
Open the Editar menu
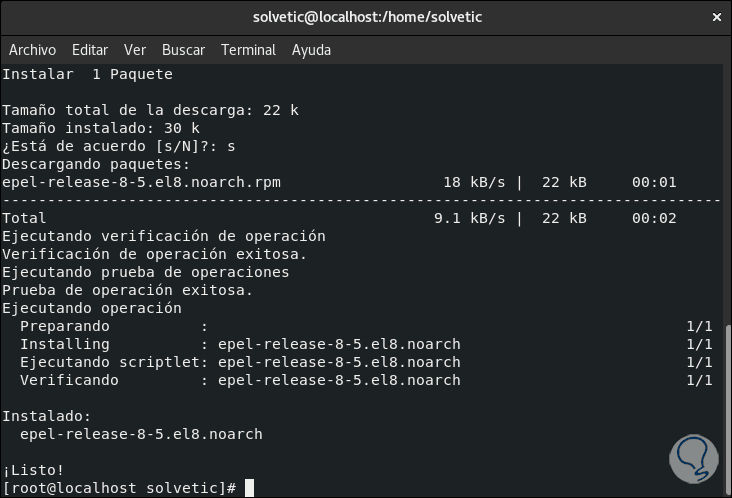click(x=90, y=50)
